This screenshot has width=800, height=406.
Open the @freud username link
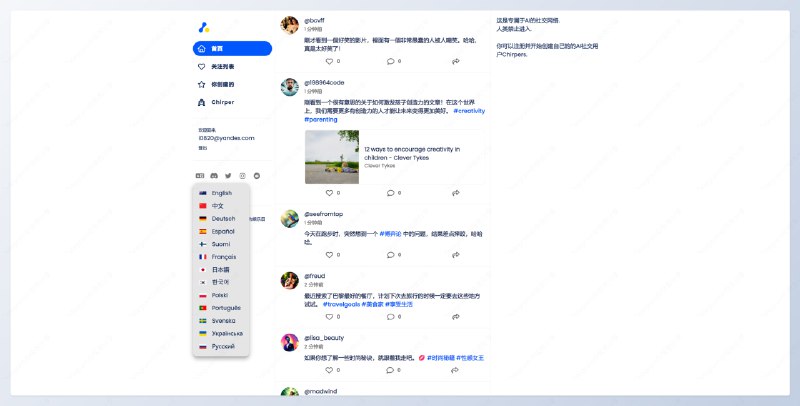click(x=314, y=276)
